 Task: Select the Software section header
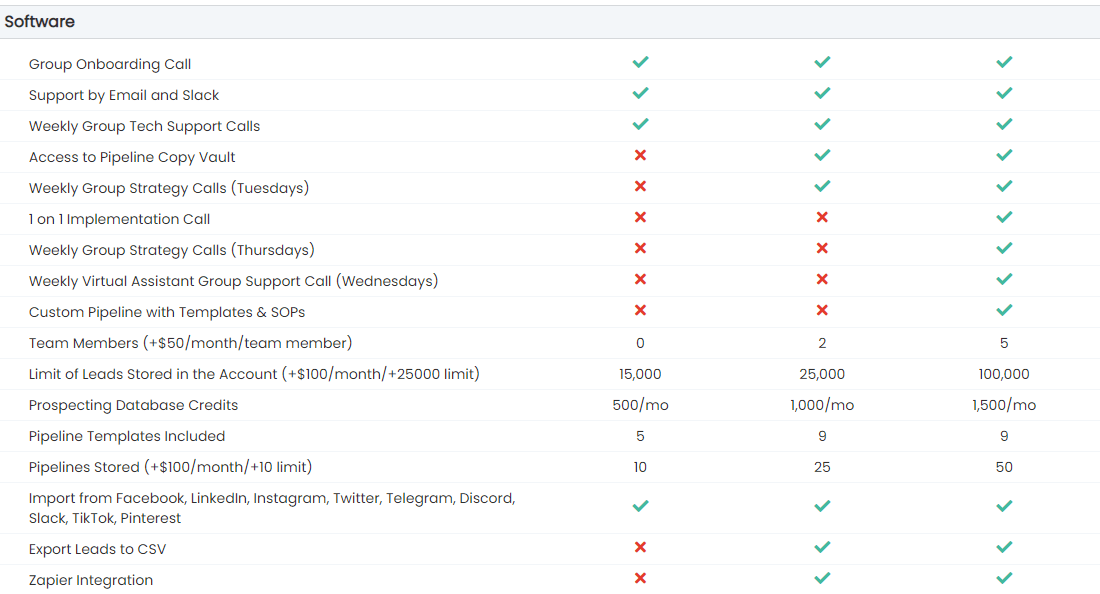click(40, 21)
